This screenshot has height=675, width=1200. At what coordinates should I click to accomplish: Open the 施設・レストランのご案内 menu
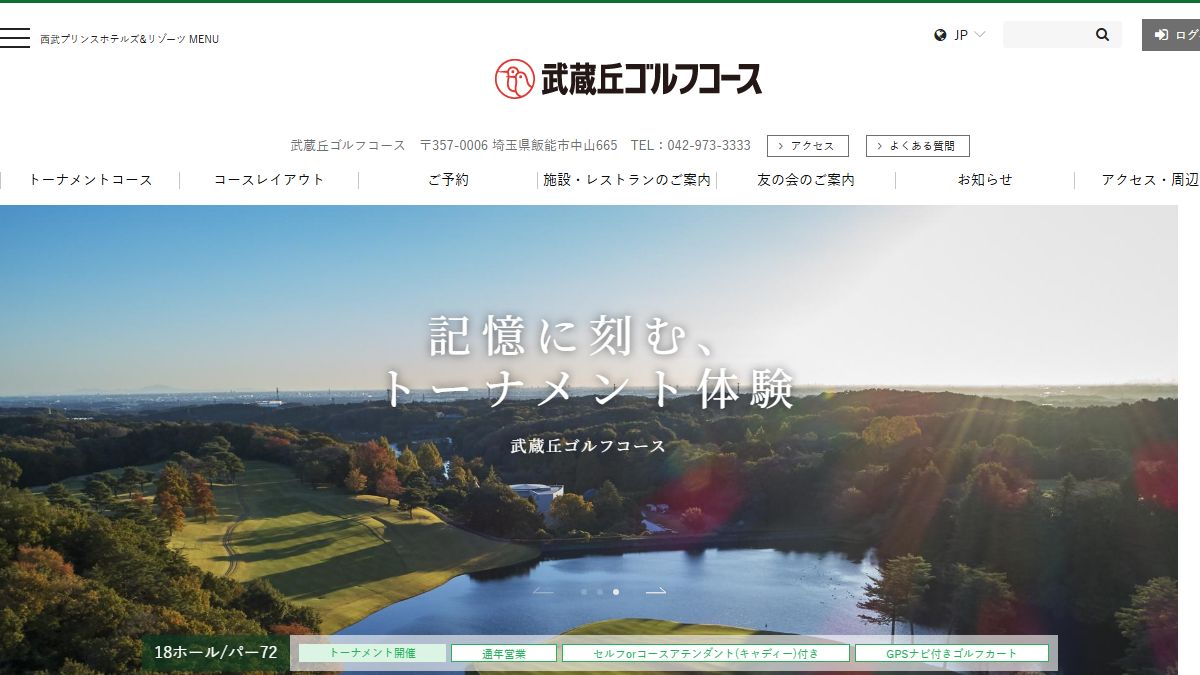(627, 180)
